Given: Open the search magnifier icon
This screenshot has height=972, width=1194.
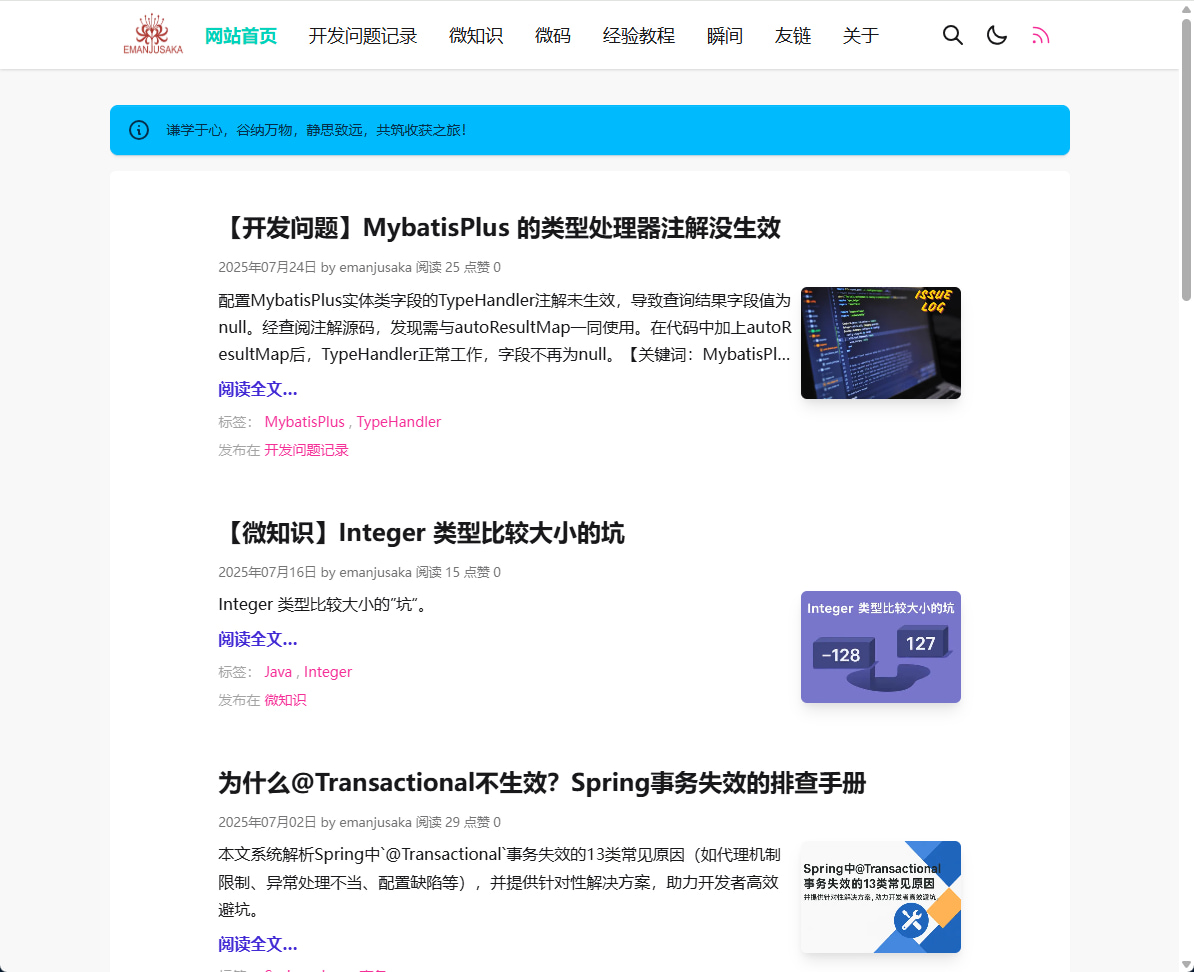Looking at the screenshot, I should tap(953, 36).
